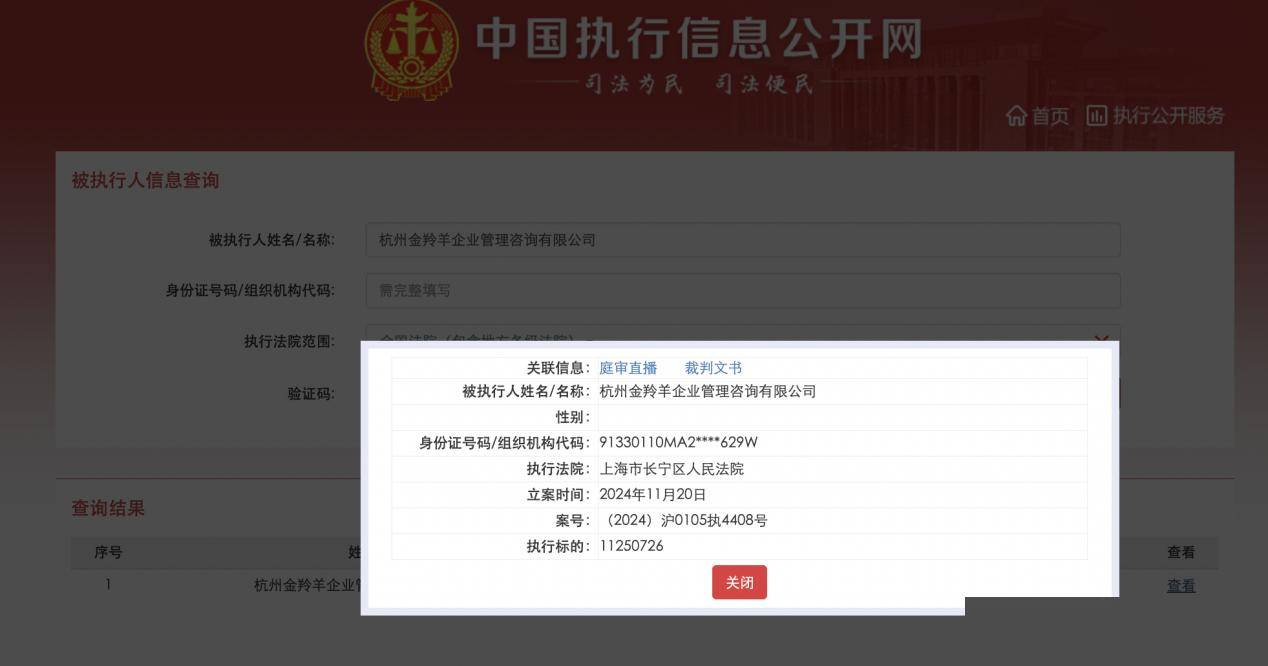Expand the 执行法院范围 dropdown arrow
This screenshot has height=666, width=1268.
click(x=1102, y=338)
